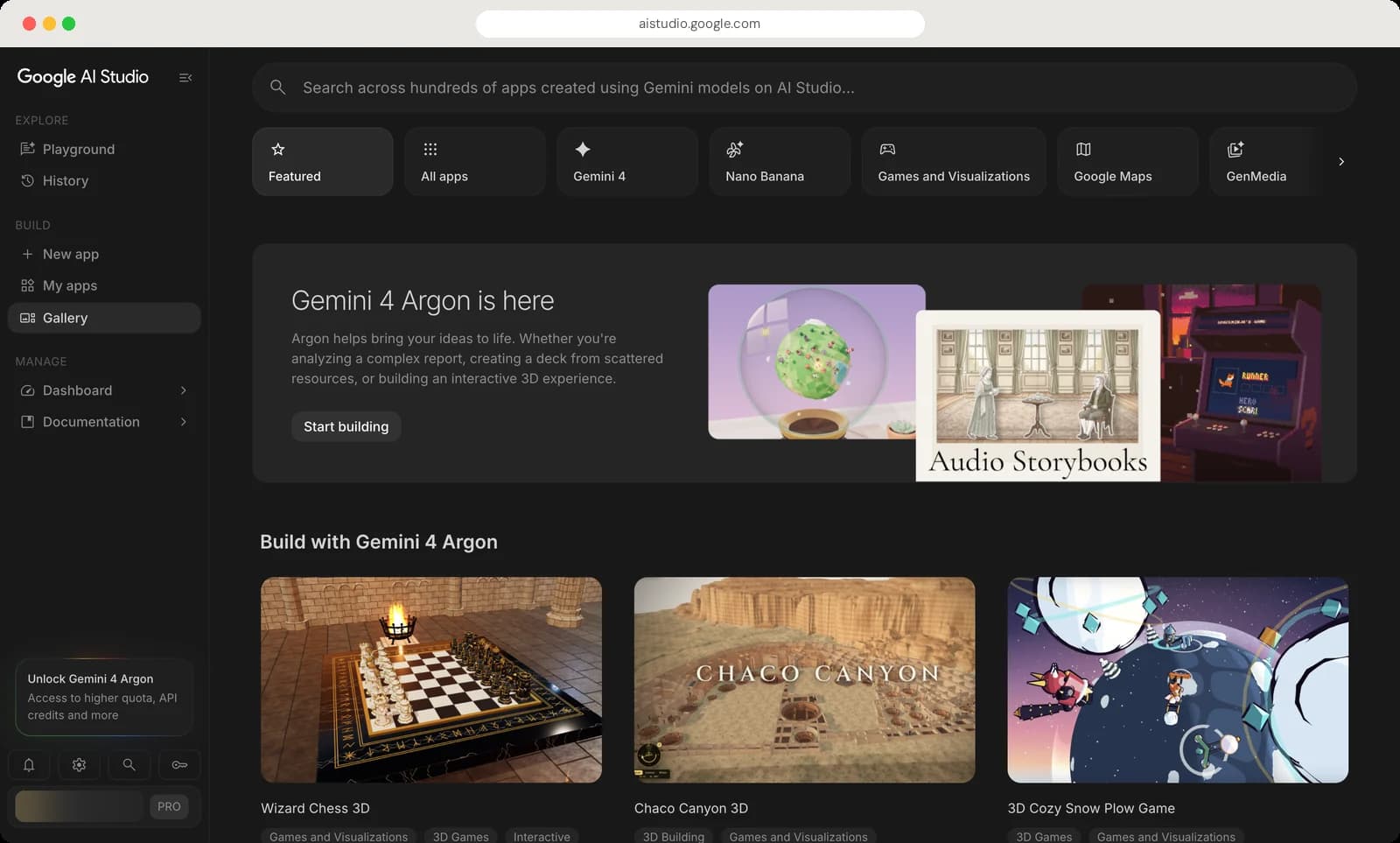The width and height of the screenshot is (1400, 843).
Task: Click the Start building button
Action: tap(346, 426)
